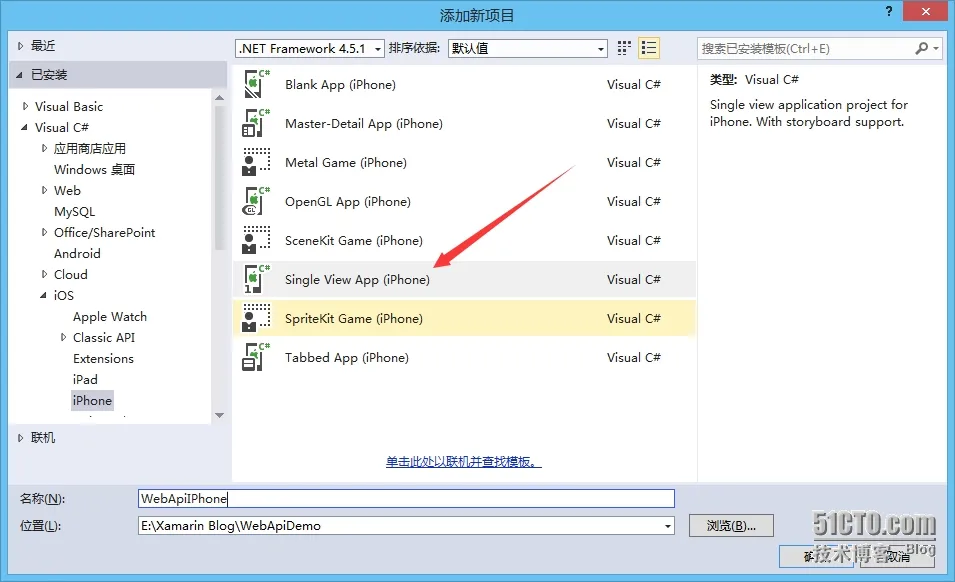Select SpriteKit Game (iPhone) template name
The height and width of the screenshot is (582, 955).
click(353, 318)
